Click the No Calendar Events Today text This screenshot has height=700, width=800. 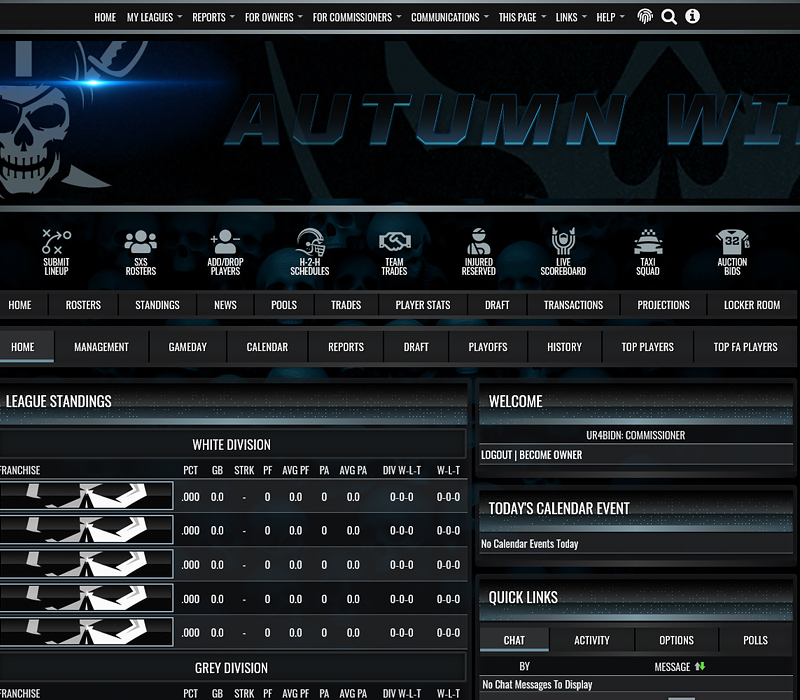coord(530,544)
